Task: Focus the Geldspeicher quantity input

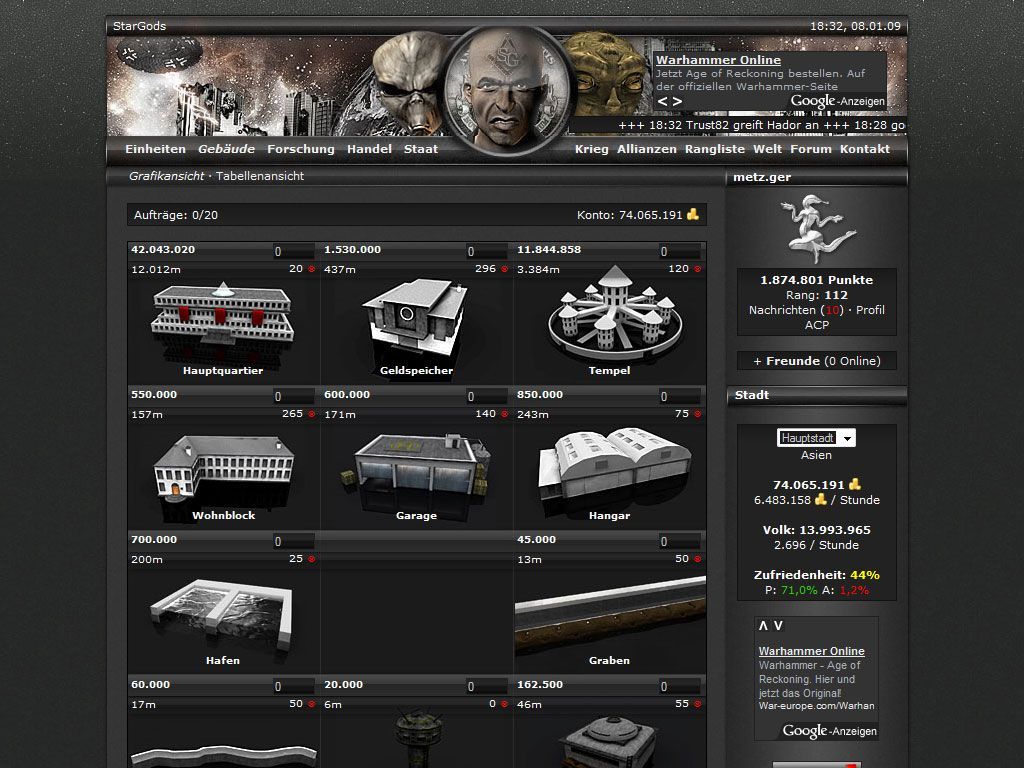Action: coord(487,251)
